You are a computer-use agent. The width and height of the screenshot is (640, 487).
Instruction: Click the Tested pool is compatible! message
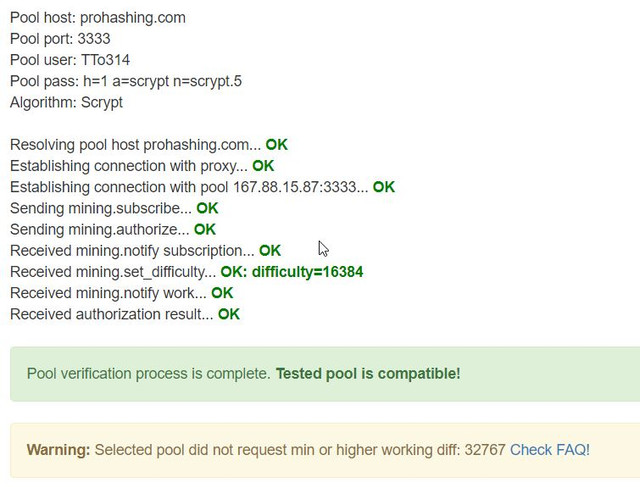tap(368, 374)
